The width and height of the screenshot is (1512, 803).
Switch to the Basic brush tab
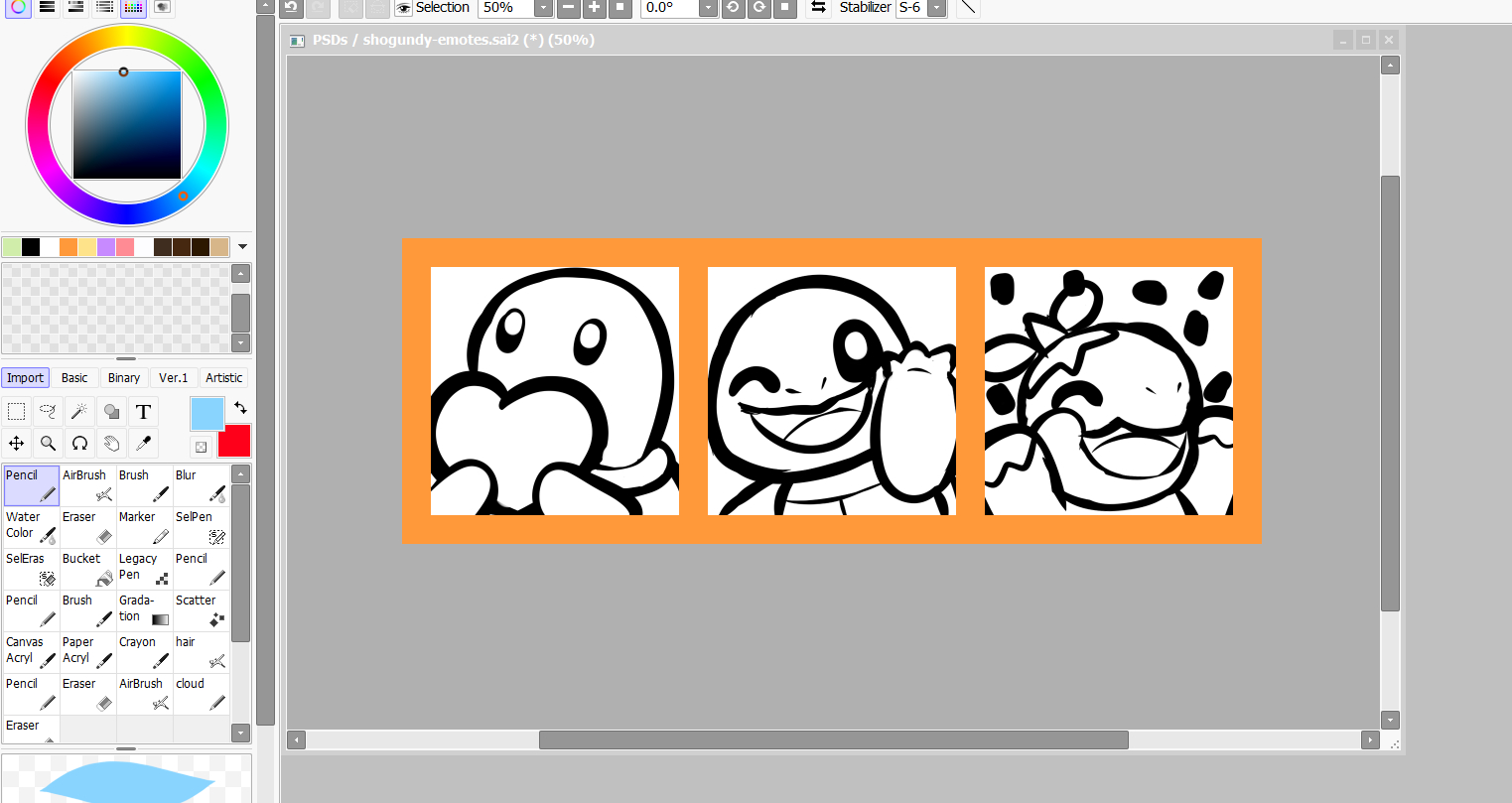[74, 378]
